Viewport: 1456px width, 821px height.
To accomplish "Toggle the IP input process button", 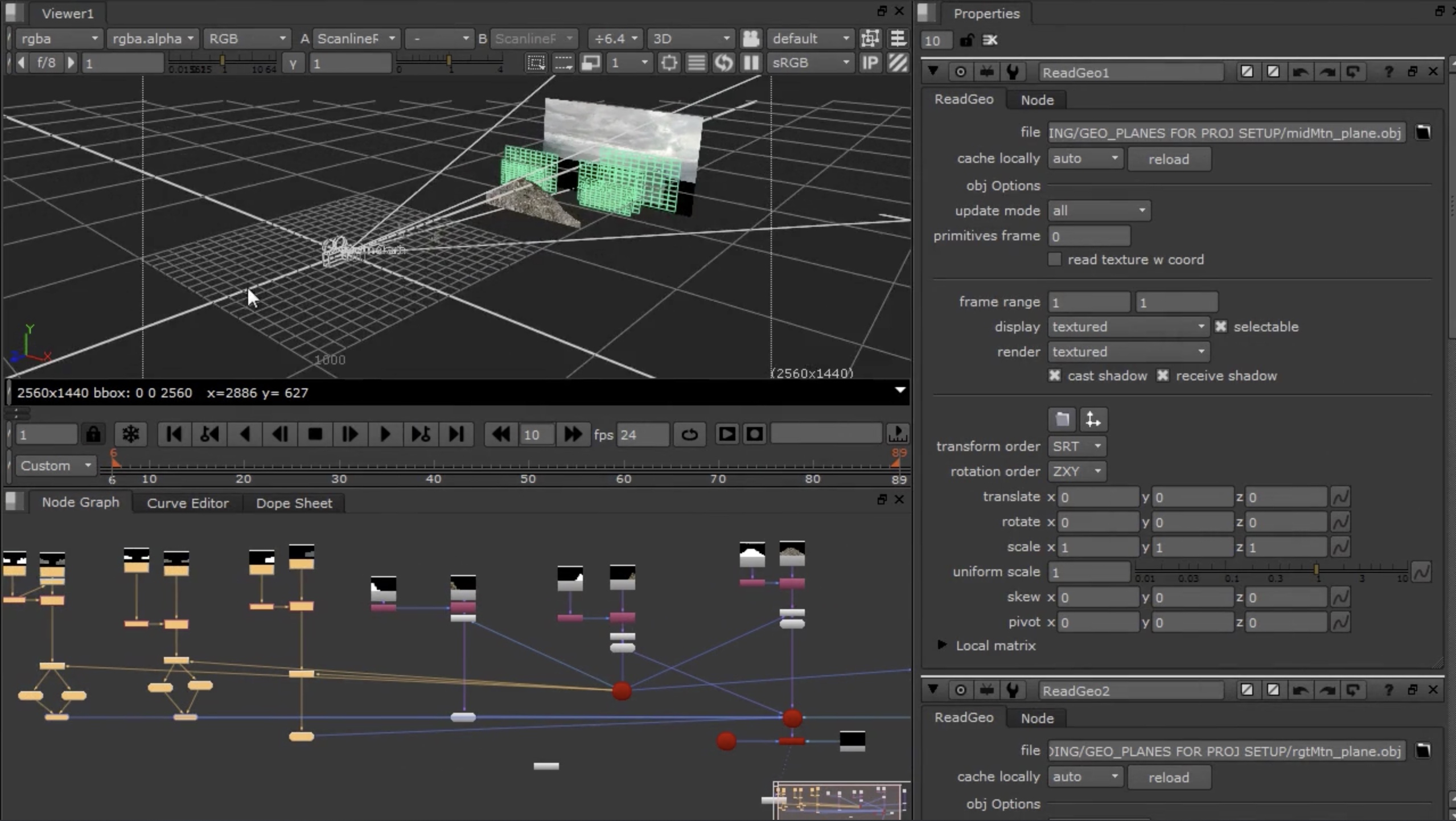I will [870, 63].
